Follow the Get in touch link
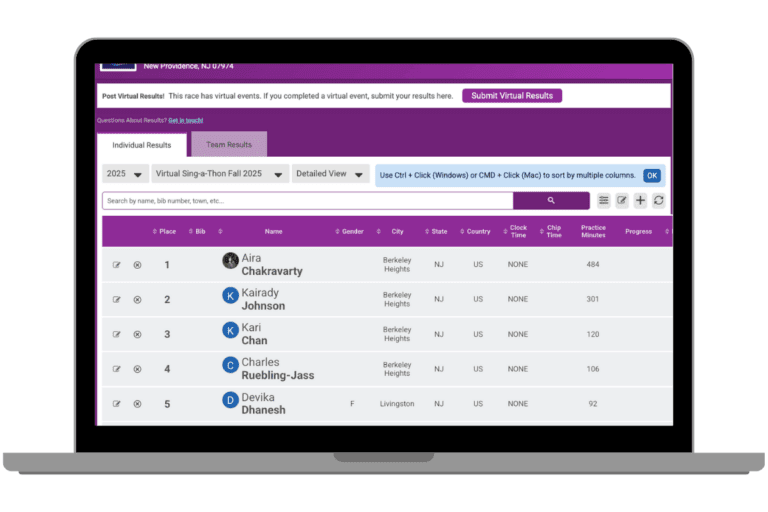Screen dimensions: 768x512 [187, 120]
